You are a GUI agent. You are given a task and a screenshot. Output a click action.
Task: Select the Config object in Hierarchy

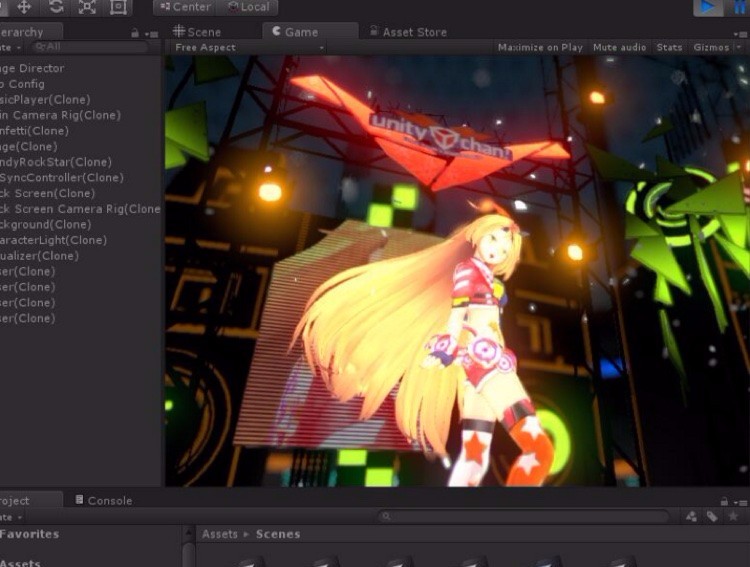coord(80,84)
